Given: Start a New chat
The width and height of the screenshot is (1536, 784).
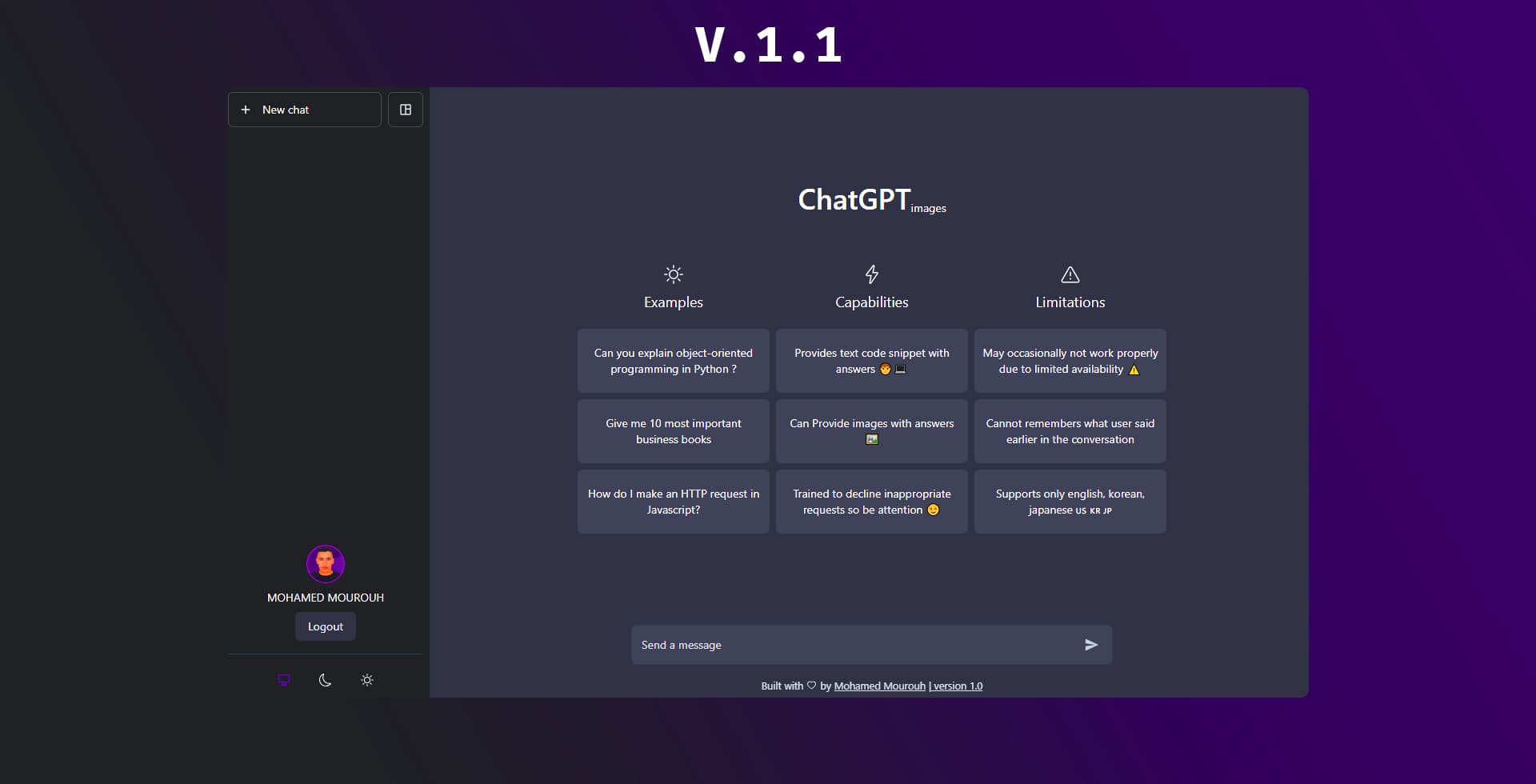Looking at the screenshot, I should 304,110.
